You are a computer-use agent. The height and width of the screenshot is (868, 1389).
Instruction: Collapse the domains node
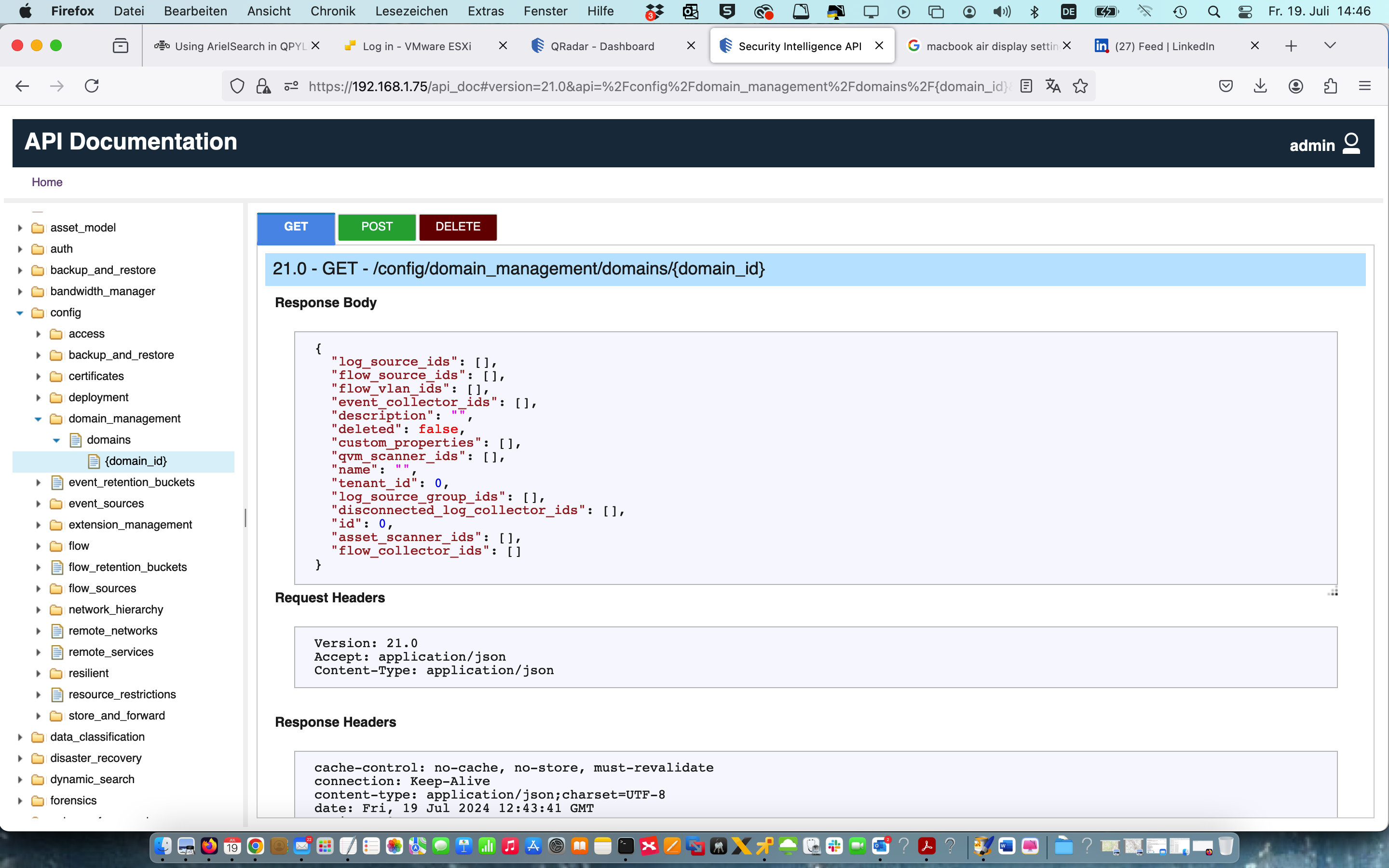pyautogui.click(x=56, y=440)
